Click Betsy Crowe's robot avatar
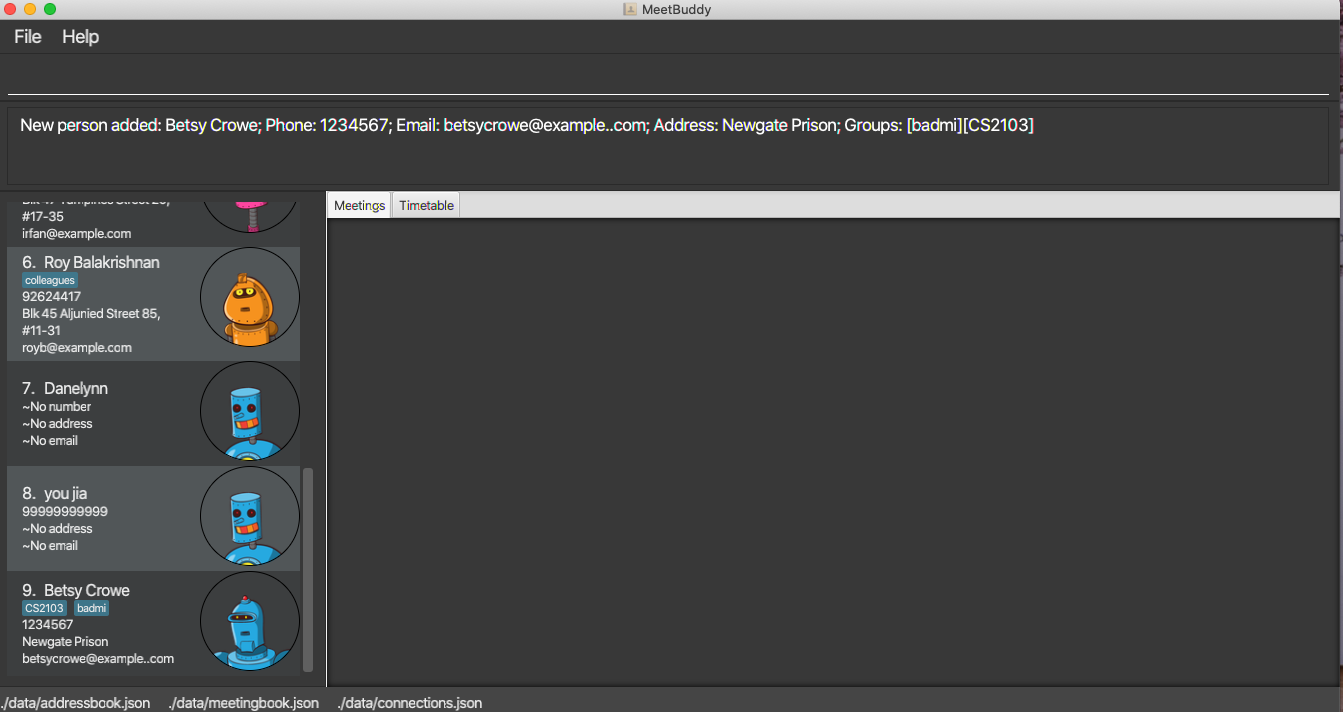 point(250,620)
